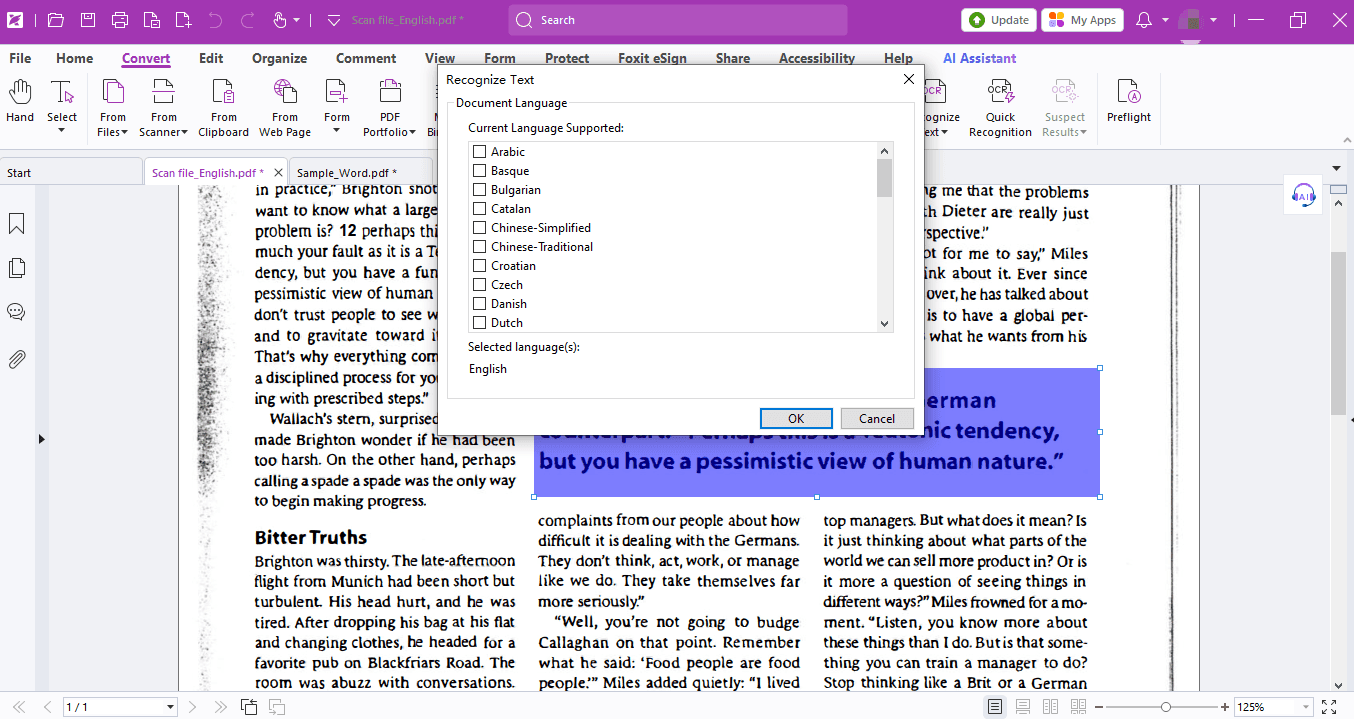Enter full screen mode
The image size is (1354, 719).
tap(1329, 707)
